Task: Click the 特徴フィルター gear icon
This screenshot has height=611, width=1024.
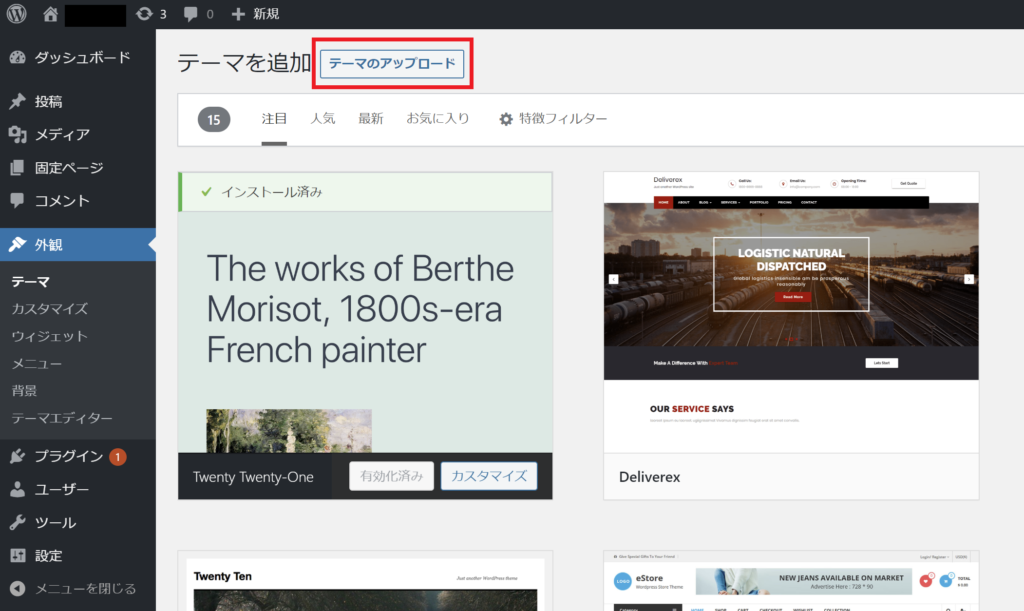Action: click(x=506, y=119)
